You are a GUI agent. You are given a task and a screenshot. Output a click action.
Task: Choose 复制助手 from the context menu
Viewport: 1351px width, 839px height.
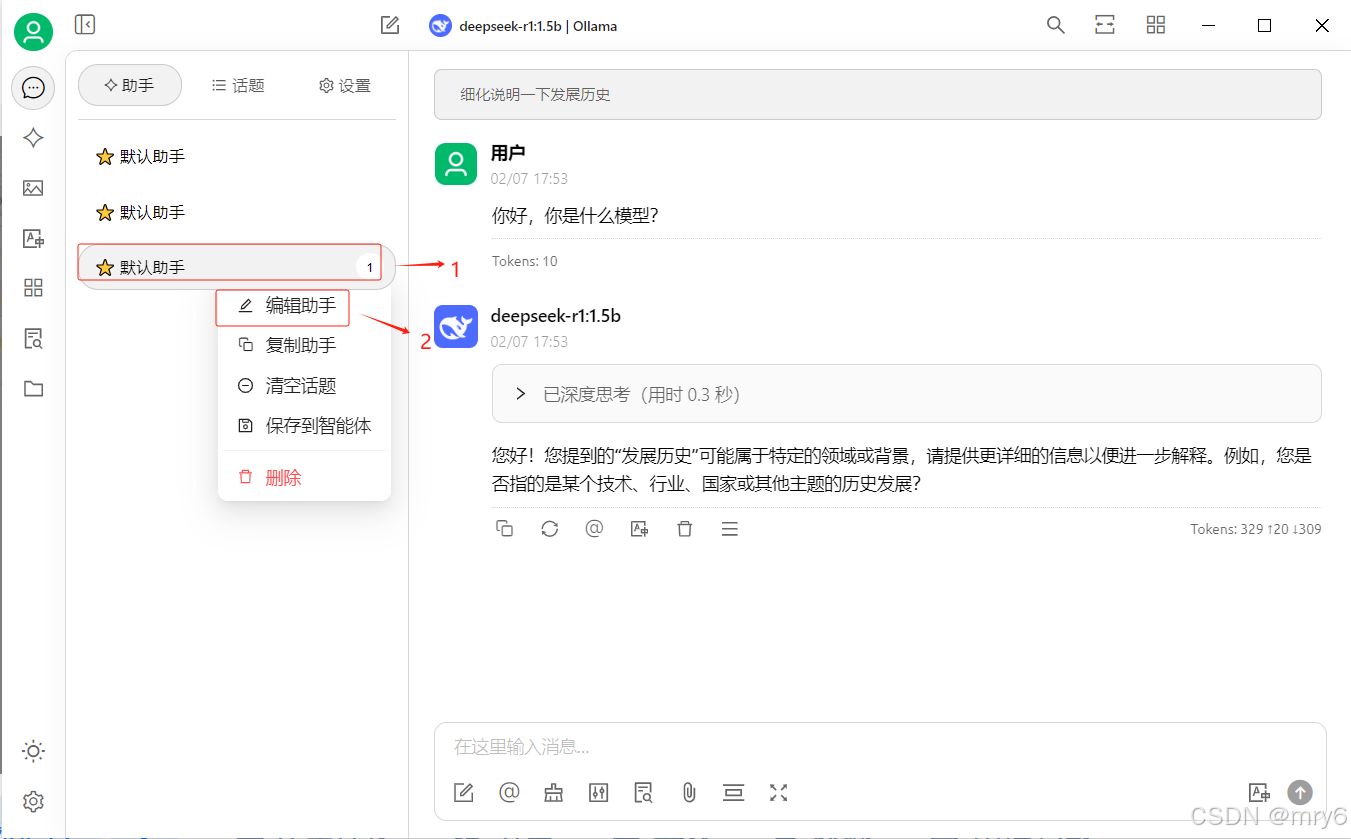[304, 345]
